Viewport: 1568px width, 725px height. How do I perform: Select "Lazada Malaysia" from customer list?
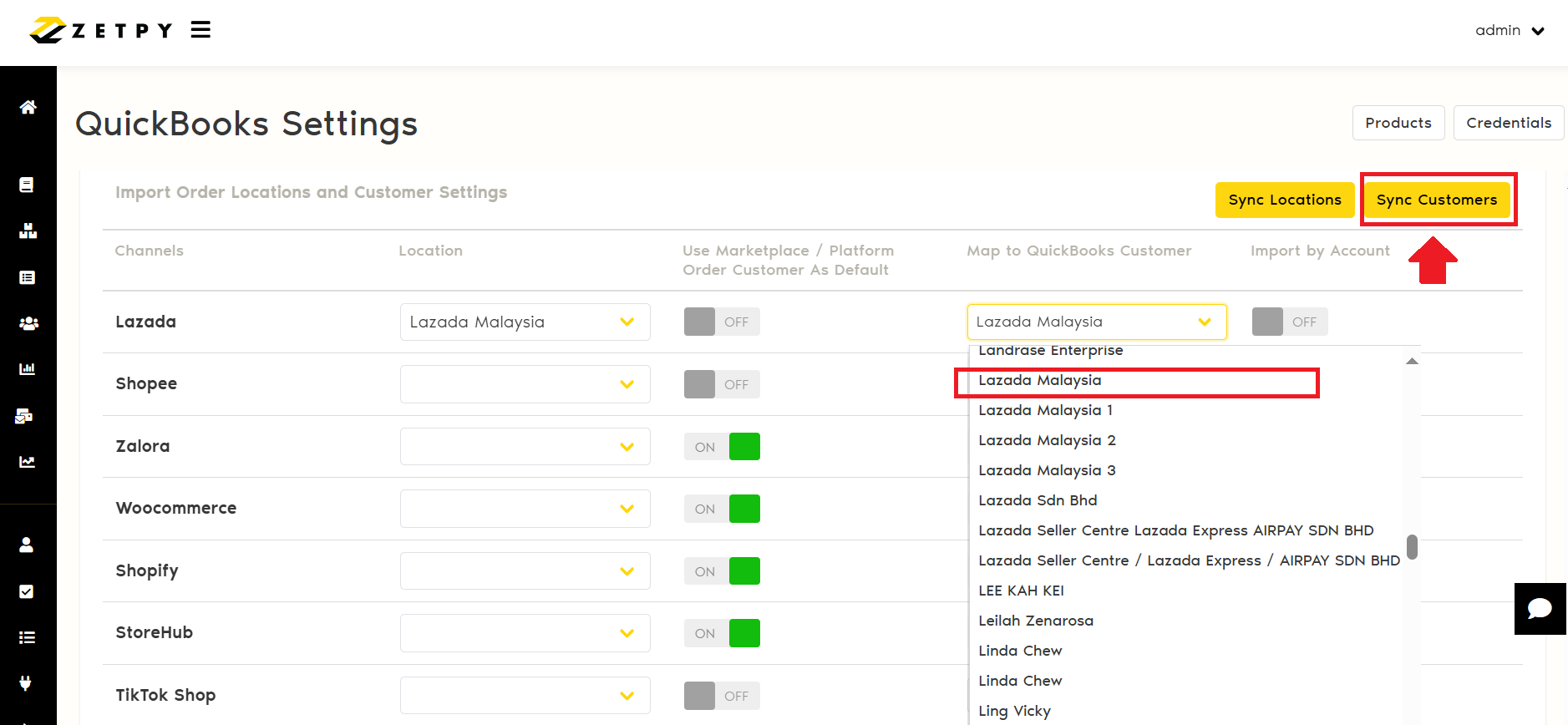click(1040, 381)
